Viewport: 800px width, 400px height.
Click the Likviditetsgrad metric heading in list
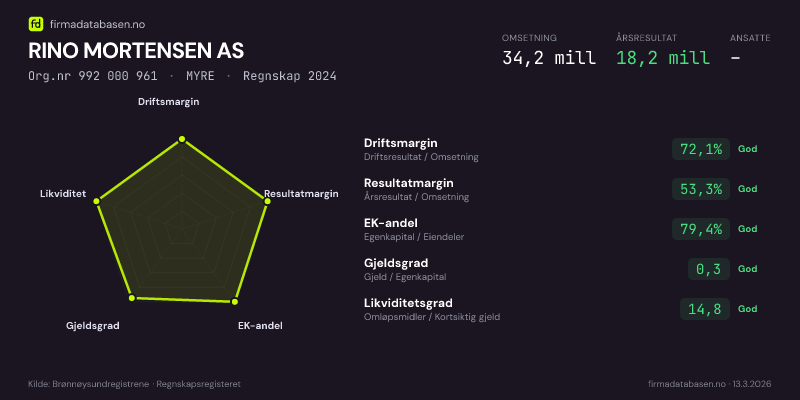coord(408,303)
